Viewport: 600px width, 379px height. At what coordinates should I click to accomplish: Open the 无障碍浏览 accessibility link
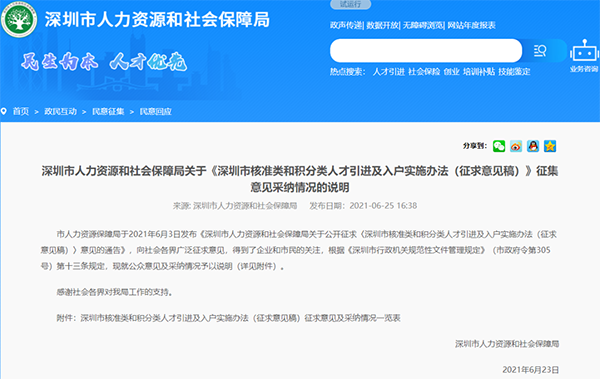(423, 25)
